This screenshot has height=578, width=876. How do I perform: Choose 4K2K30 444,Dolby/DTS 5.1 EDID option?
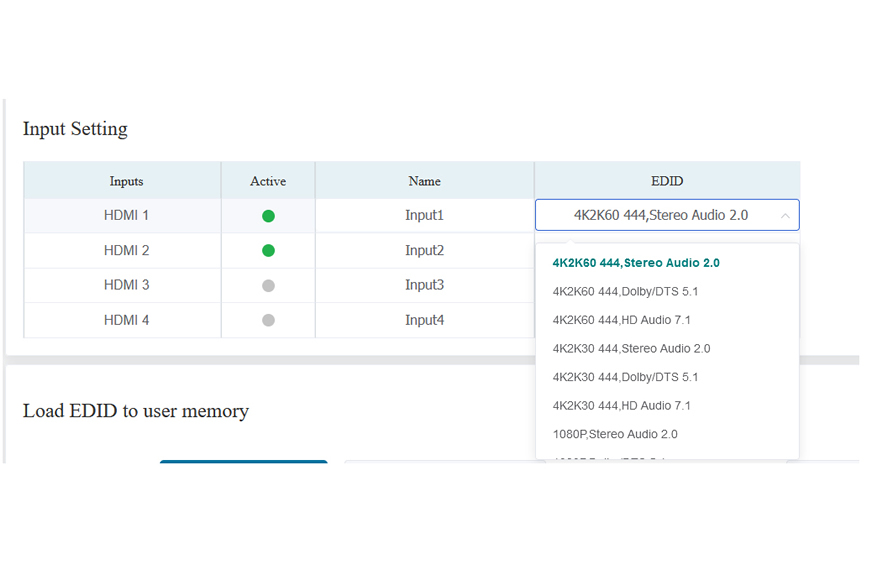pos(625,377)
